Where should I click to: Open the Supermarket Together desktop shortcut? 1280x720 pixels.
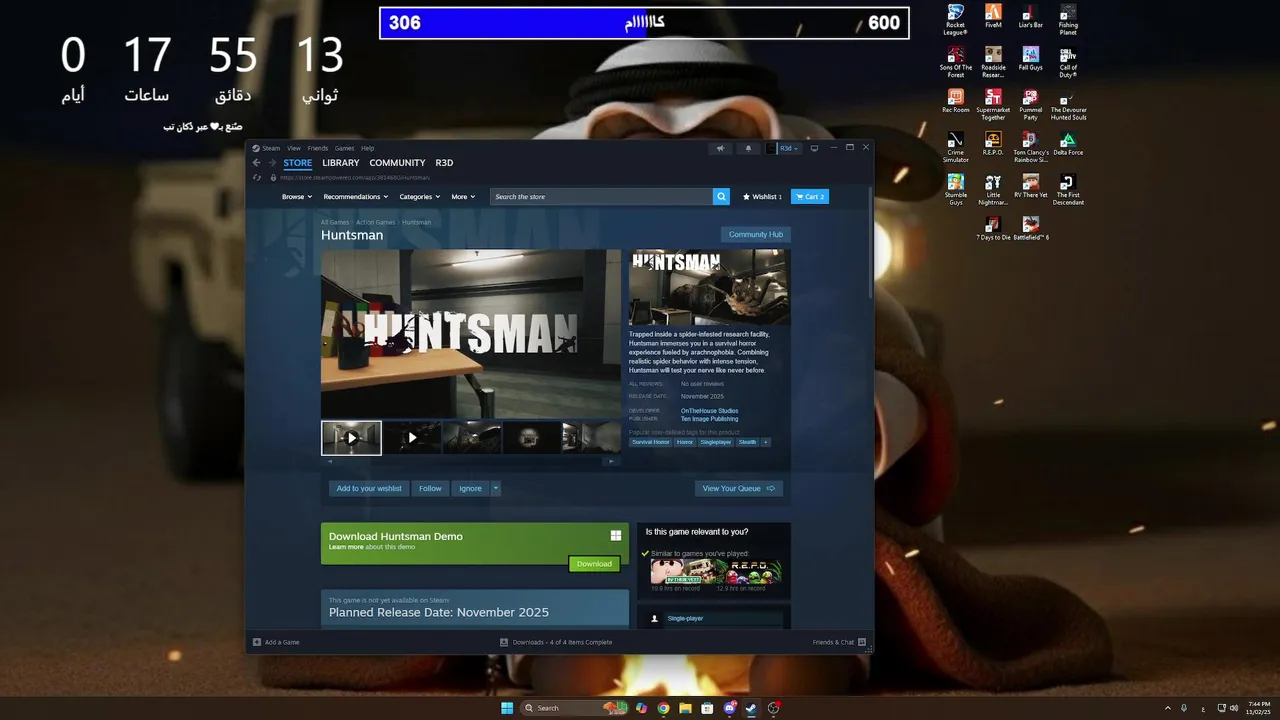coord(993,105)
